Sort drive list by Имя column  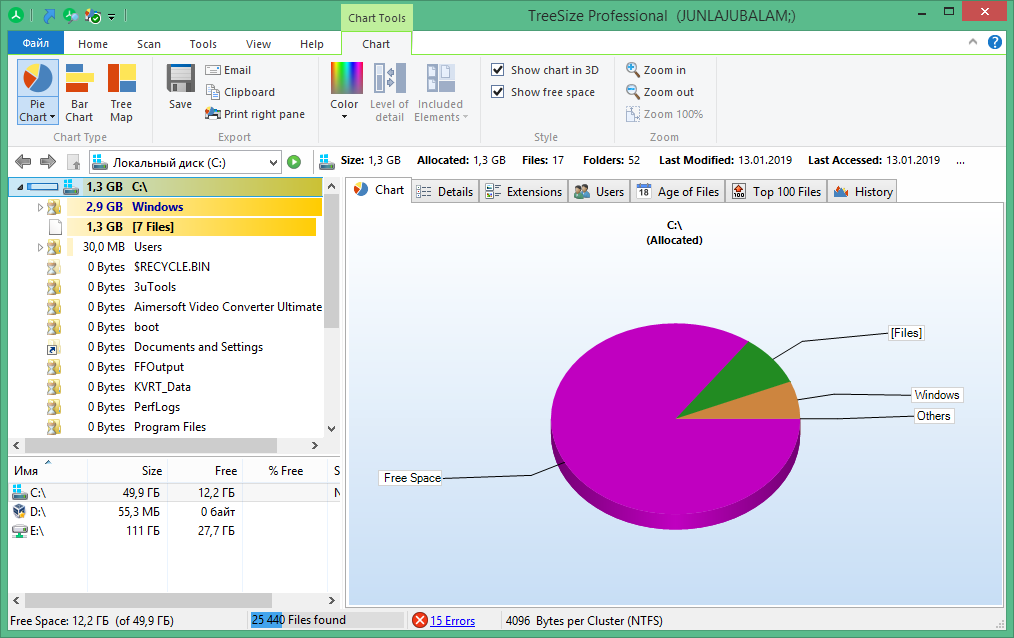[x=48, y=471]
